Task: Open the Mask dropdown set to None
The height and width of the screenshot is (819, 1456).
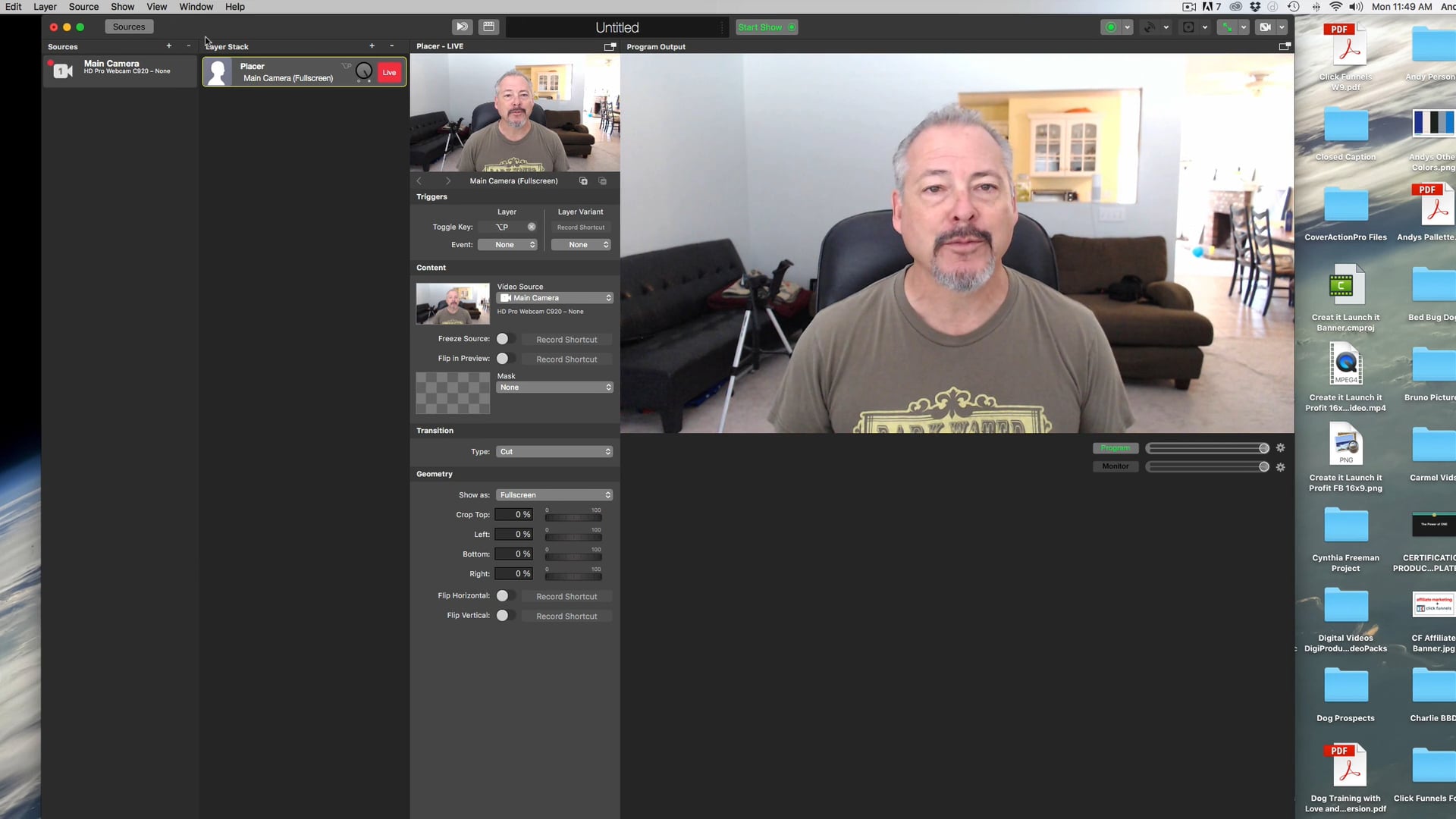Action: [x=554, y=387]
